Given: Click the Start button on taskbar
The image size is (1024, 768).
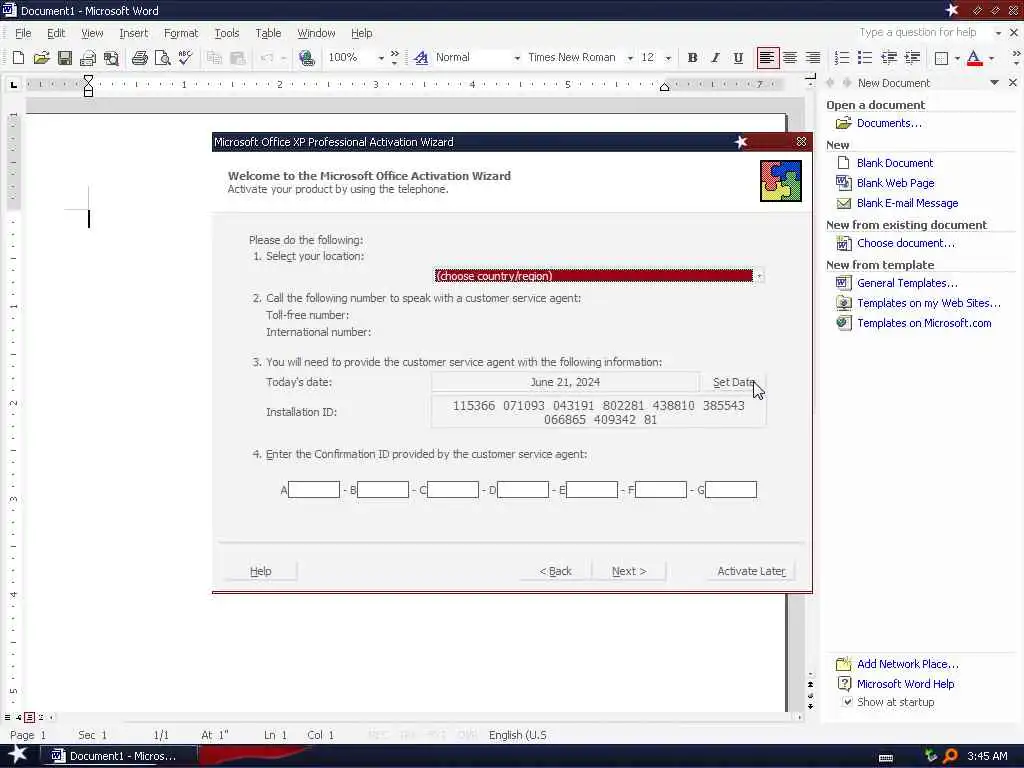Looking at the screenshot, I should point(18,756).
